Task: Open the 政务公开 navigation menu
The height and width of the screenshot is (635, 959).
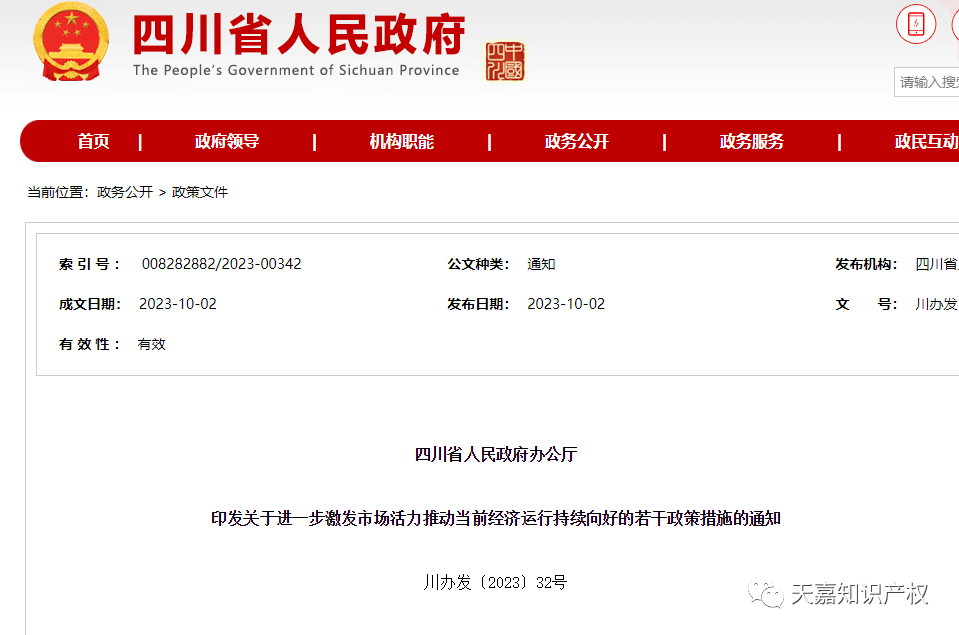Action: pos(577,141)
